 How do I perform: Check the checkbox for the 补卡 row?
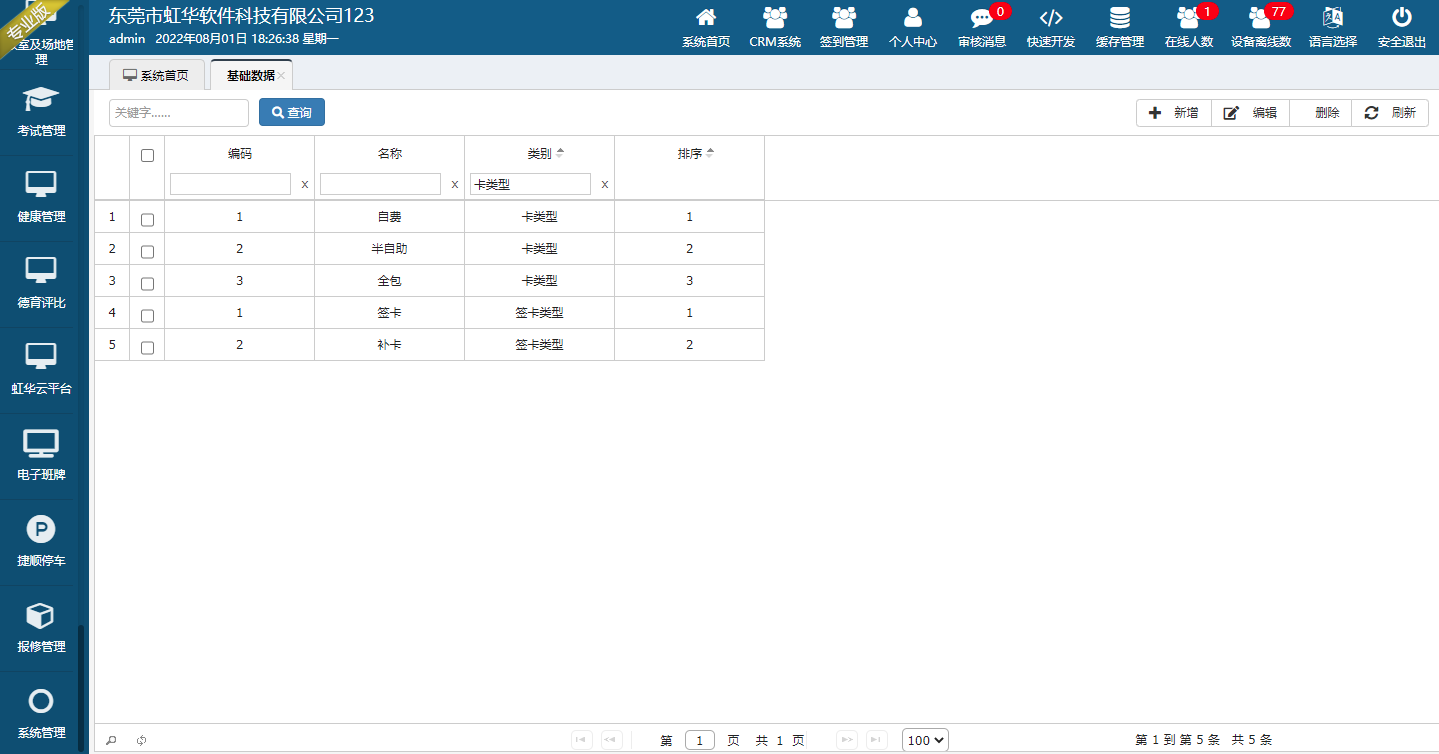click(x=147, y=347)
